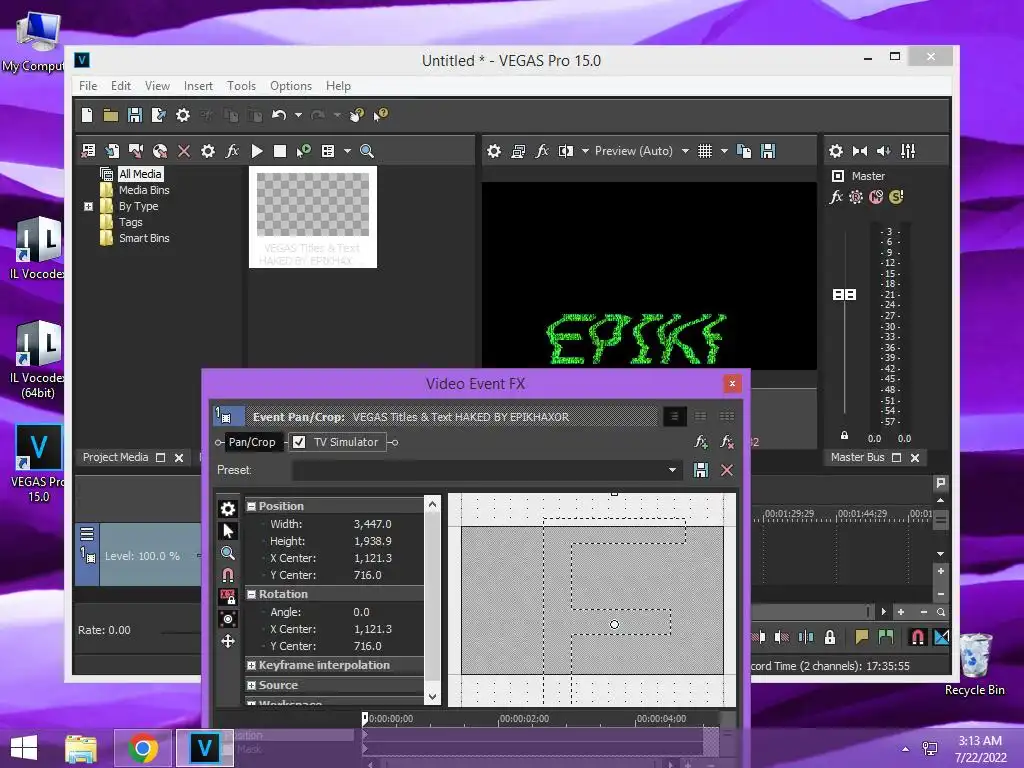1024x768 pixels.
Task: Expand the By Type folder
Action: 88,206
